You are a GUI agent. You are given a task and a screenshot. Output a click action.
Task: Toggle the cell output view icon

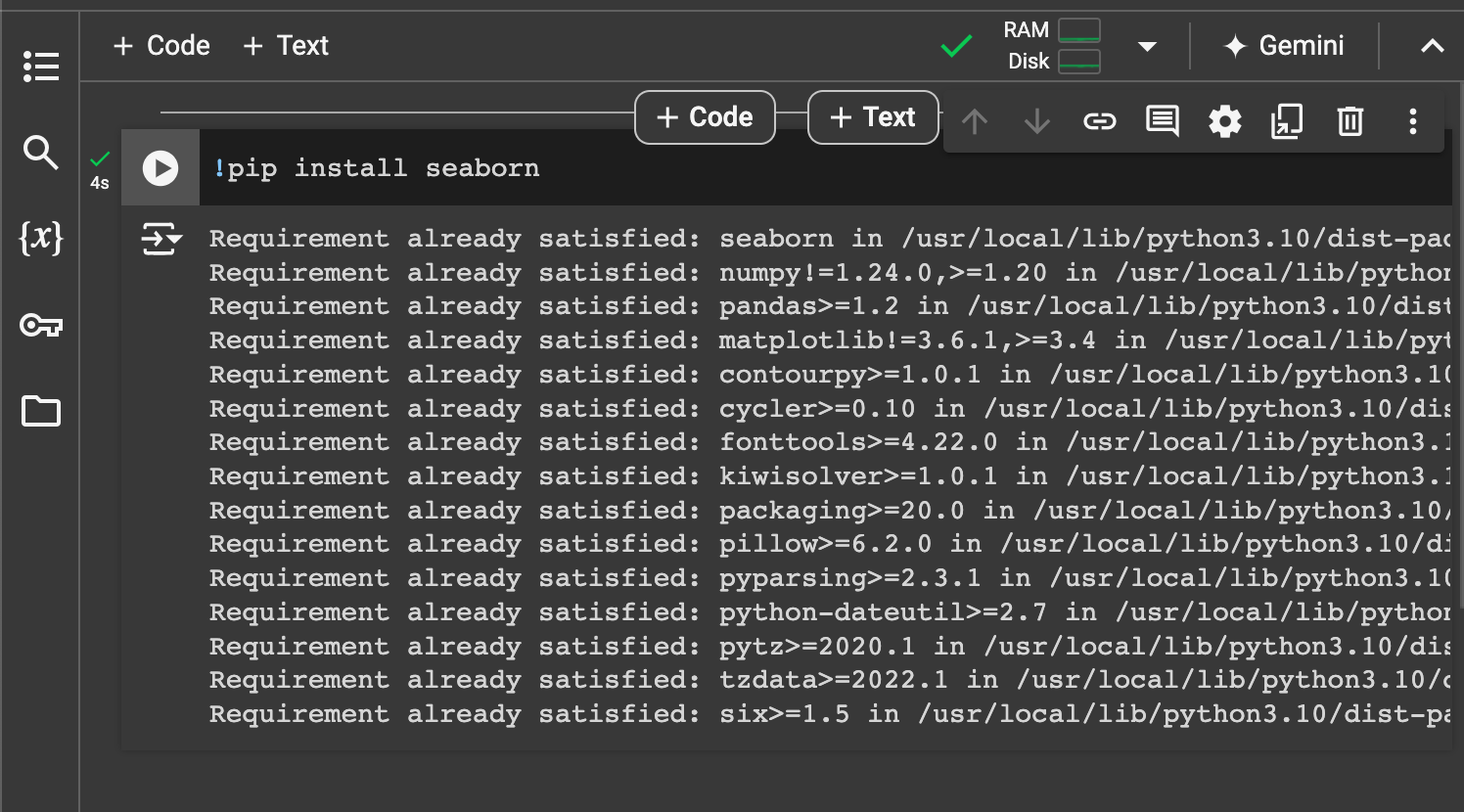click(x=161, y=239)
